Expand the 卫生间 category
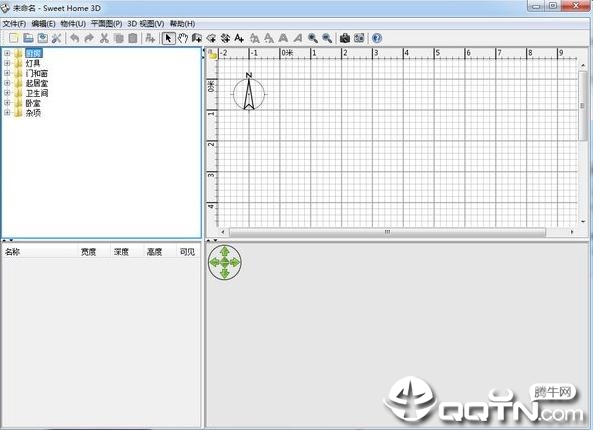Screen dimensions: 593x430 [x=7, y=93]
